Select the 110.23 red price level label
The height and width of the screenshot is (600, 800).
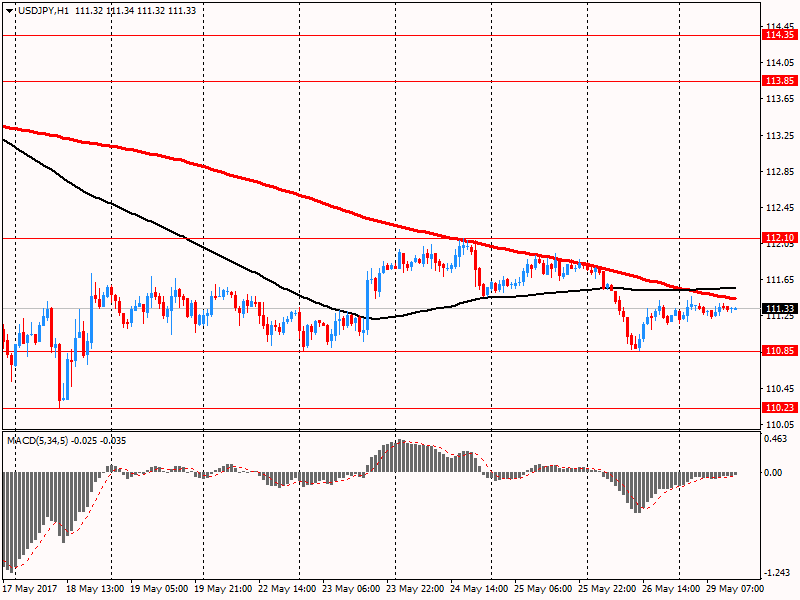coord(780,408)
